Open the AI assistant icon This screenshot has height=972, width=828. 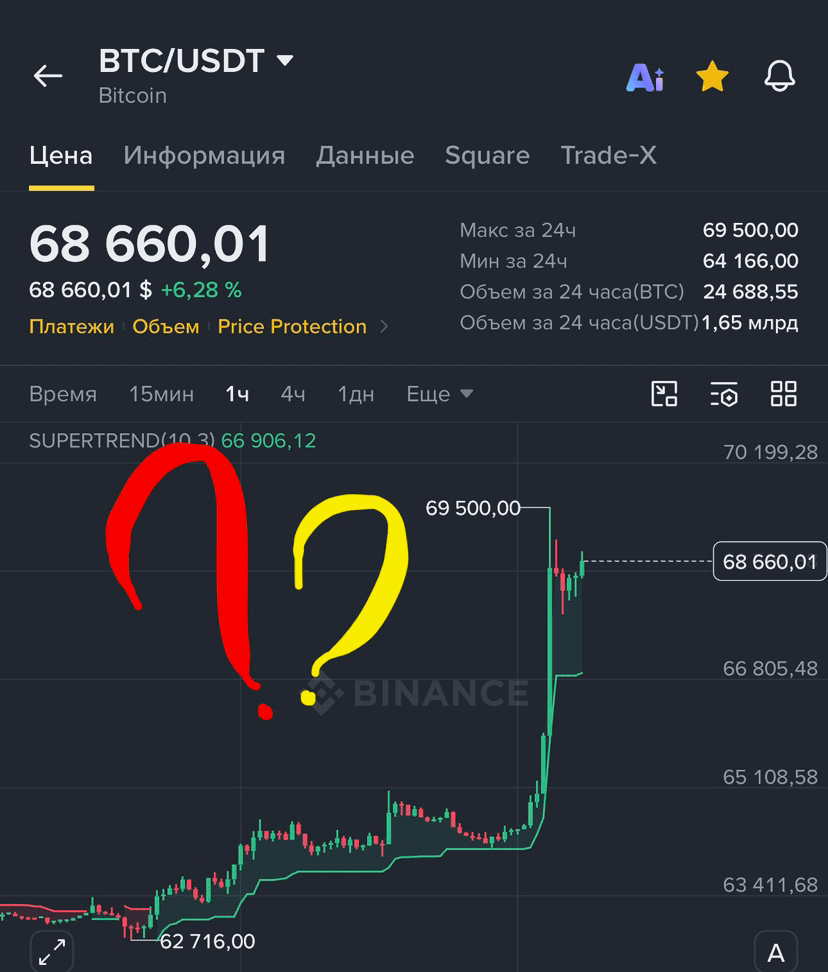(645, 77)
